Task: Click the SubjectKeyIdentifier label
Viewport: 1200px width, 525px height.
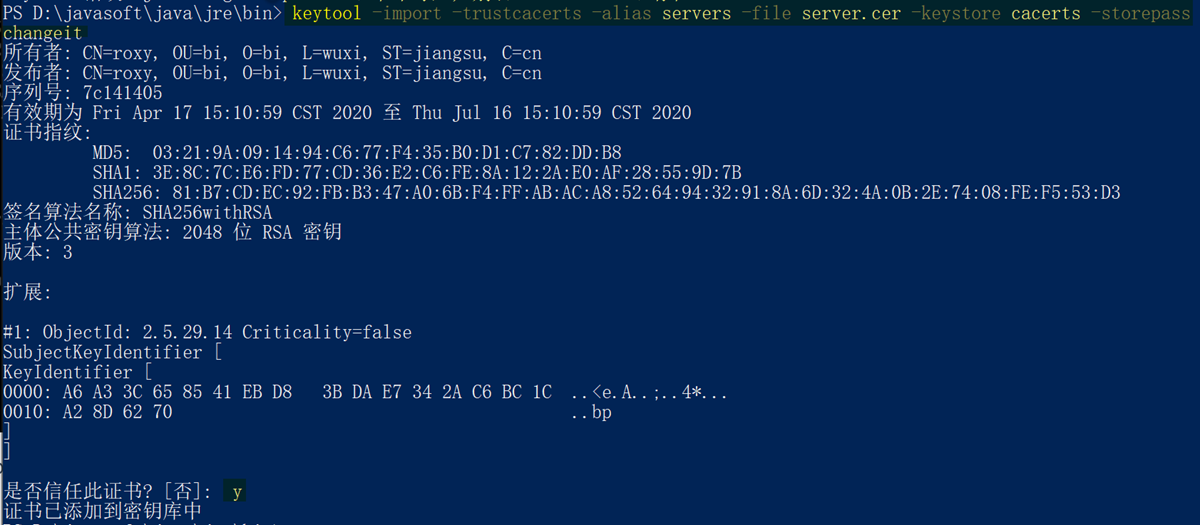Action: (103, 352)
